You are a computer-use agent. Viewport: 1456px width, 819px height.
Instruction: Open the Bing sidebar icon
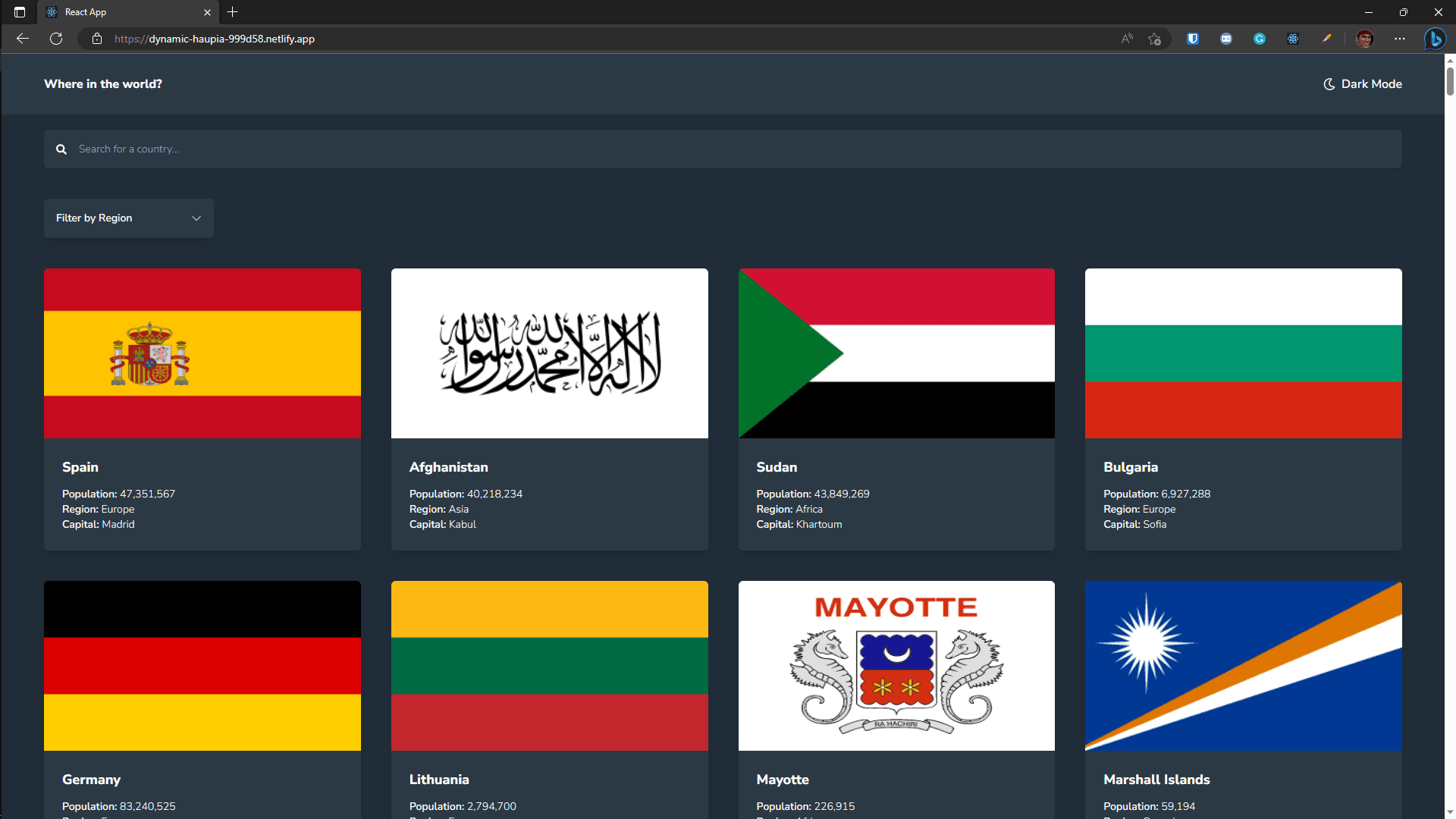[x=1435, y=39]
